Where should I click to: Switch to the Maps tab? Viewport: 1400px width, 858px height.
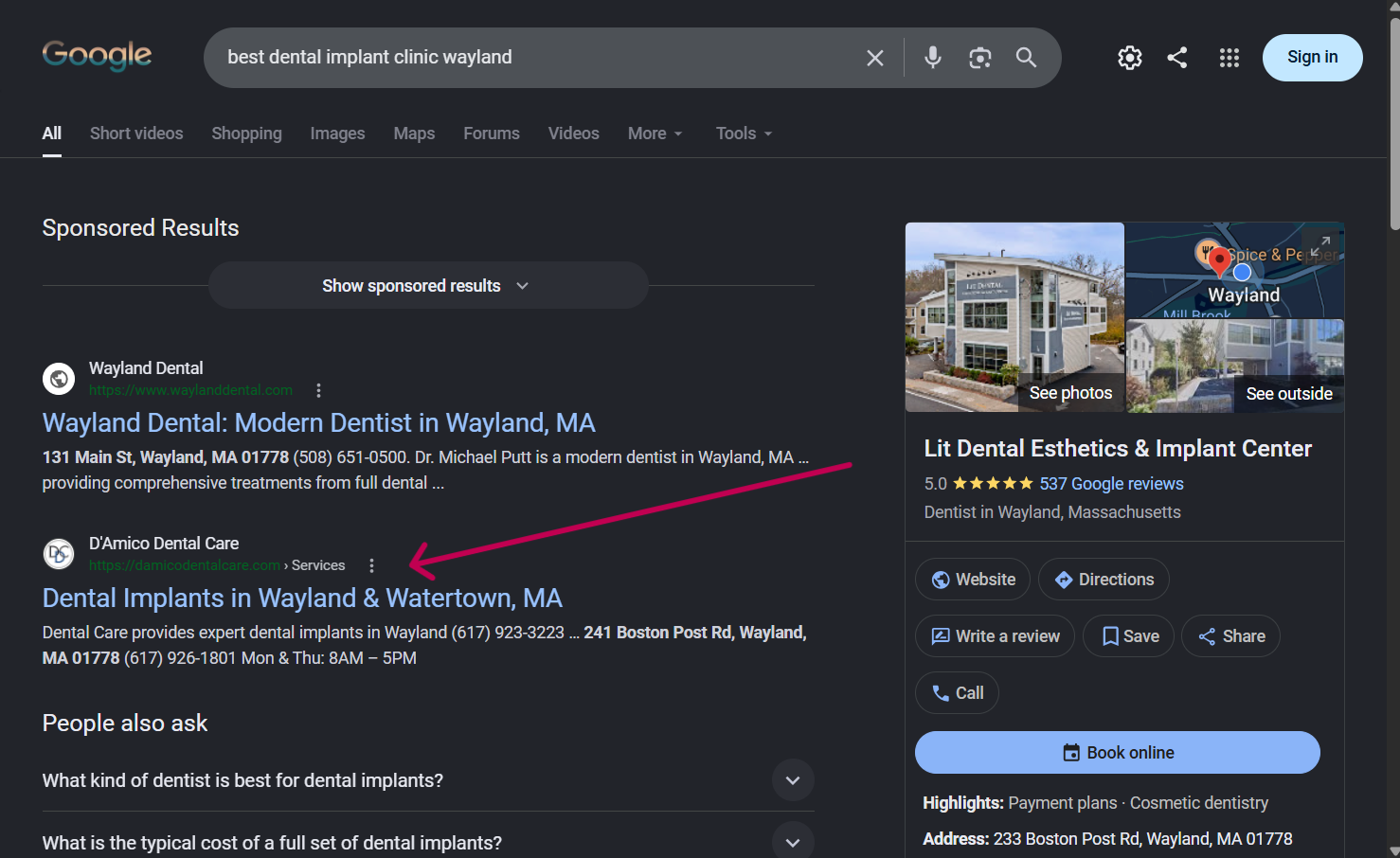[x=414, y=134]
